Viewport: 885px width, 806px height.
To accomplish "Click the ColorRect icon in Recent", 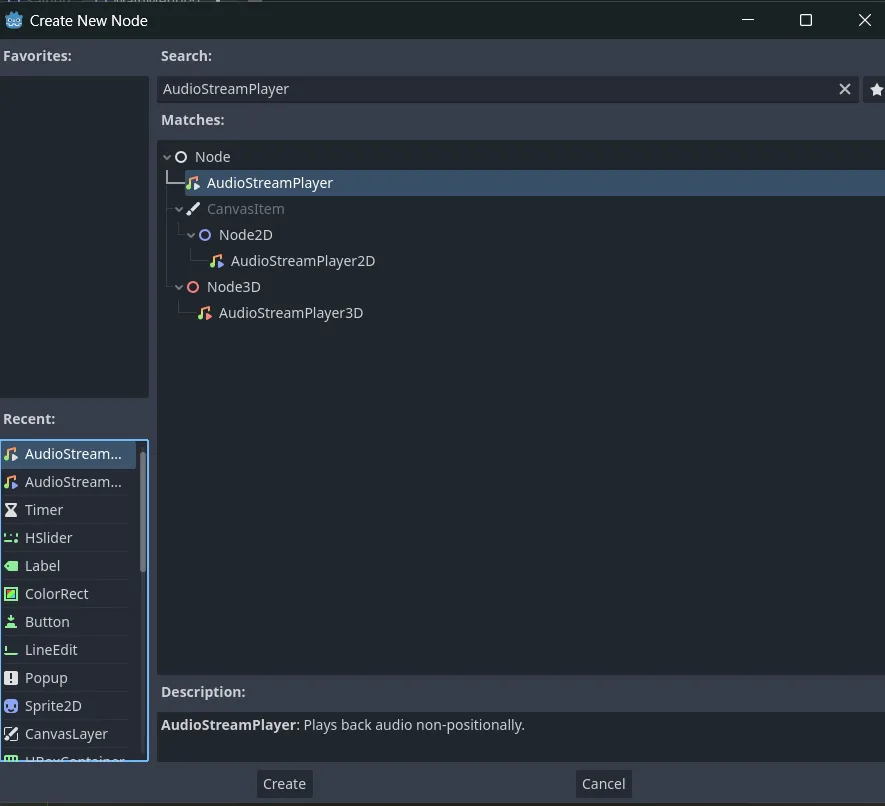I will (x=11, y=594).
